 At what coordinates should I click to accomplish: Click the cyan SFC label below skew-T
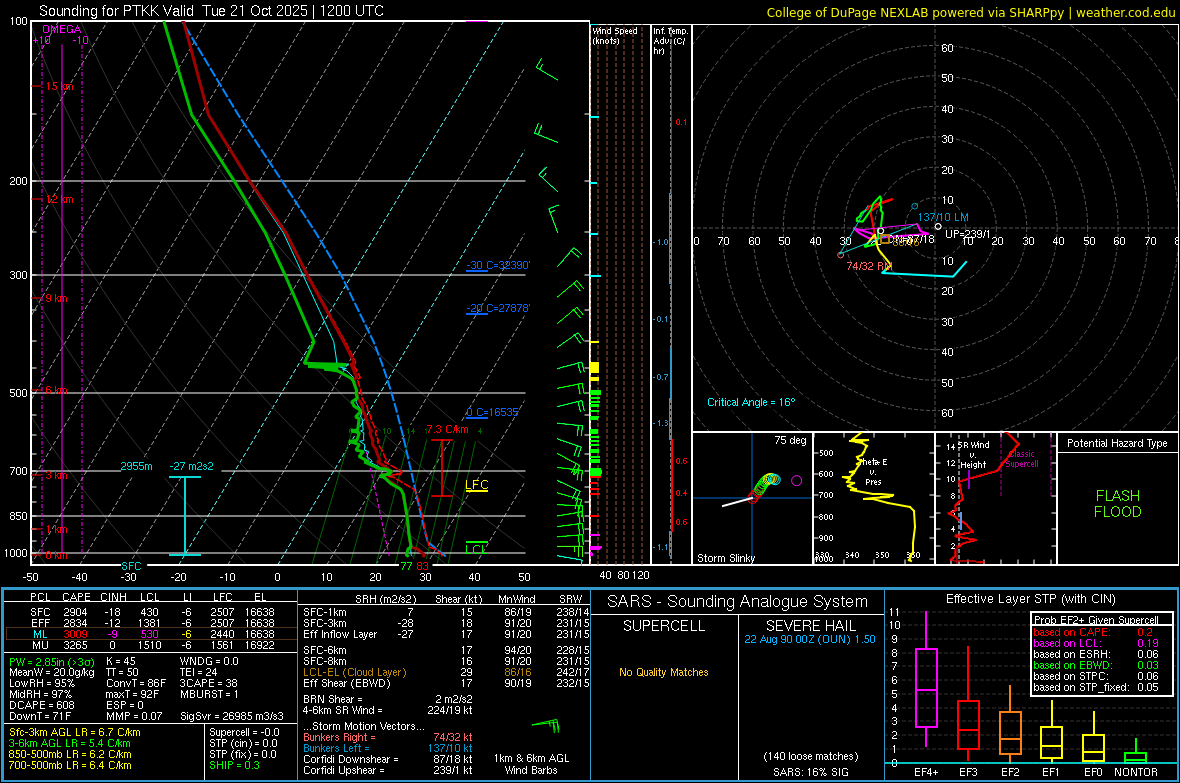coord(131,565)
